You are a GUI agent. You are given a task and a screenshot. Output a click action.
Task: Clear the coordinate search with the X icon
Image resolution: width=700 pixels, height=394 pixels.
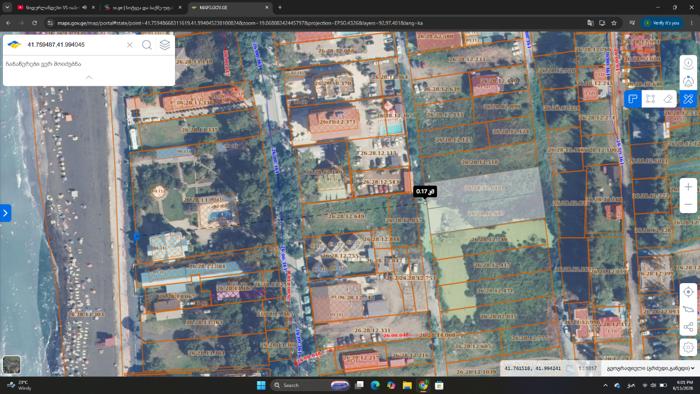point(129,45)
